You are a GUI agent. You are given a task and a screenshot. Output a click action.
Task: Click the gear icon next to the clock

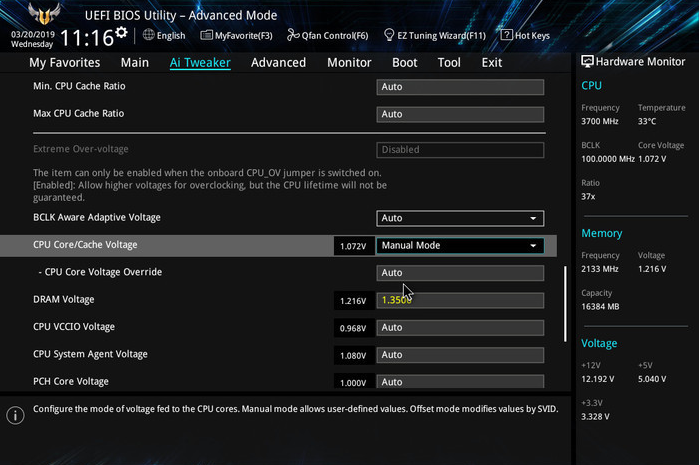(x=121, y=33)
